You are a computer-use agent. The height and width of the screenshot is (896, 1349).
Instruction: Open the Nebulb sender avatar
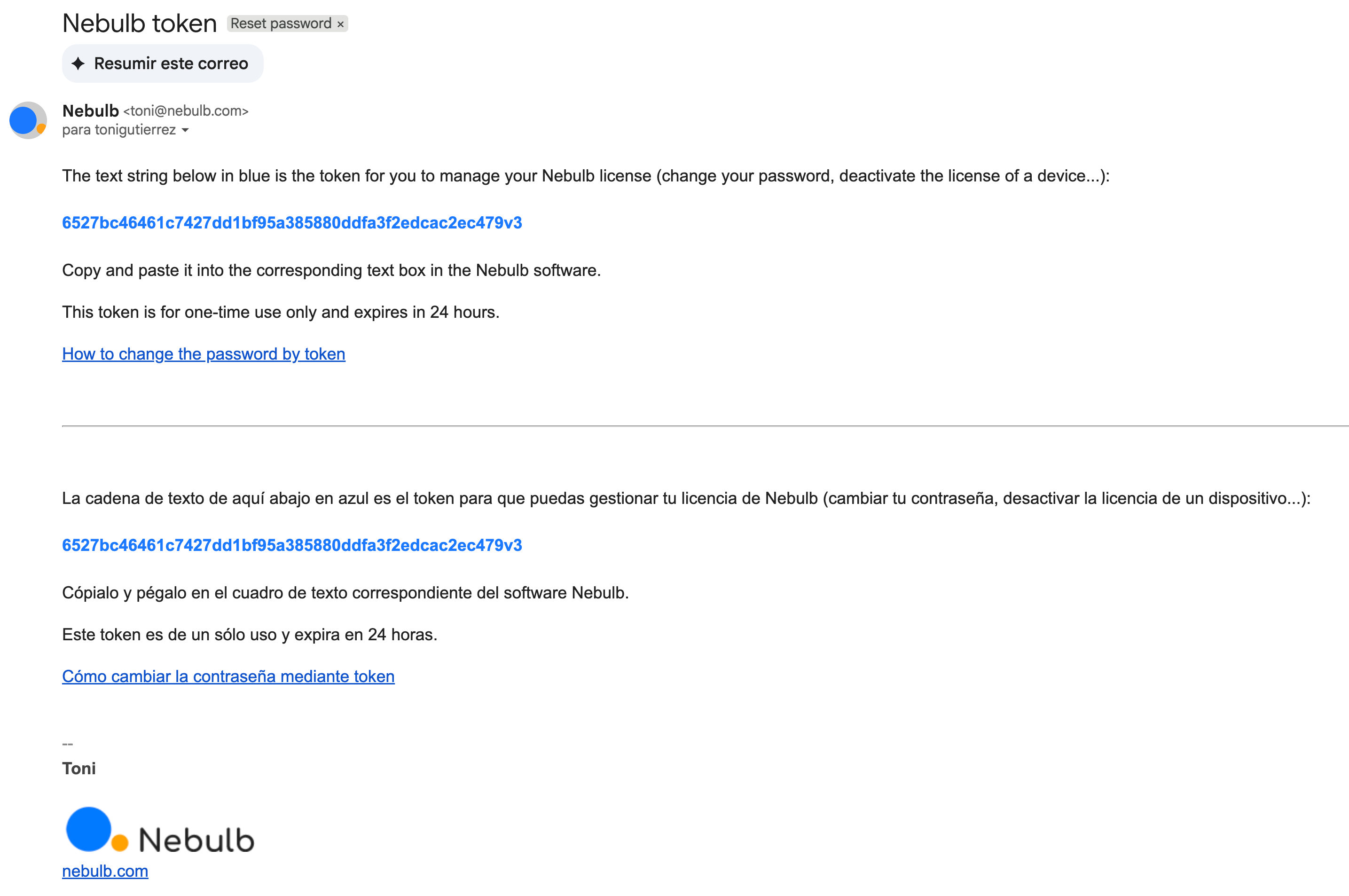(x=27, y=120)
